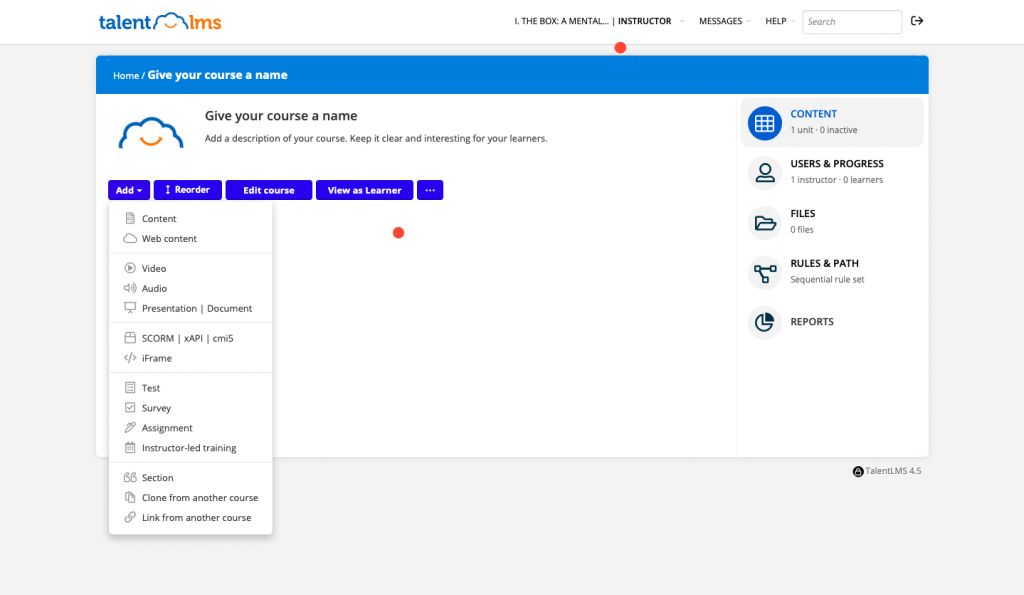
Task: Open RULES & PATH sidebar label
Action: (x=824, y=263)
